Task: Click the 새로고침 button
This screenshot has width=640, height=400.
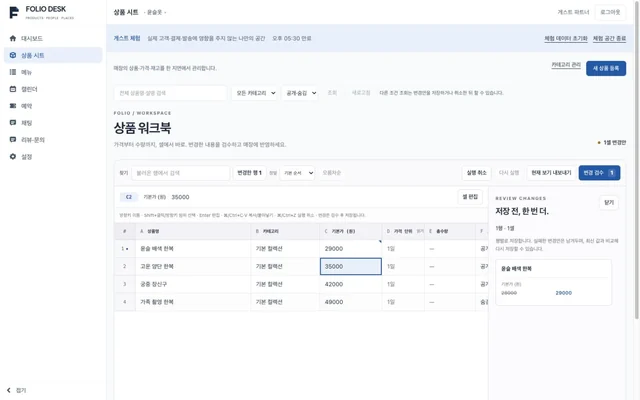Action: (x=361, y=93)
